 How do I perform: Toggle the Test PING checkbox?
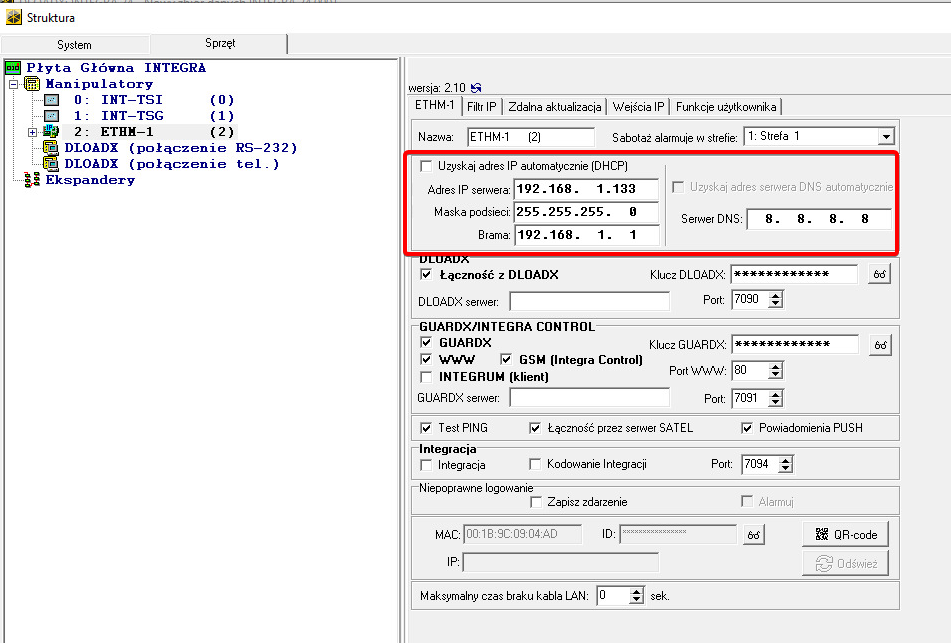point(427,428)
